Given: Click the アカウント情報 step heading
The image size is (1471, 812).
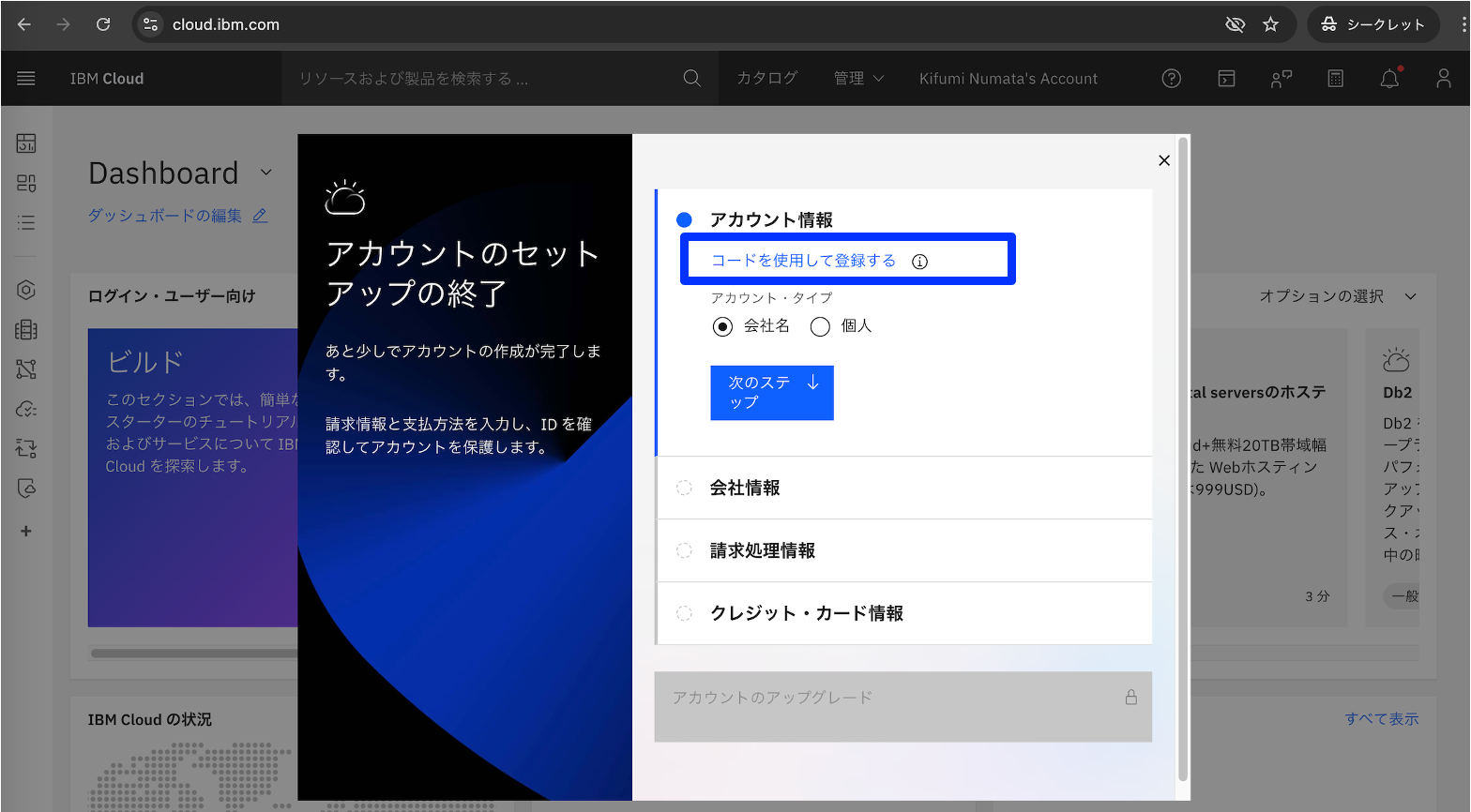Looking at the screenshot, I should (771, 219).
